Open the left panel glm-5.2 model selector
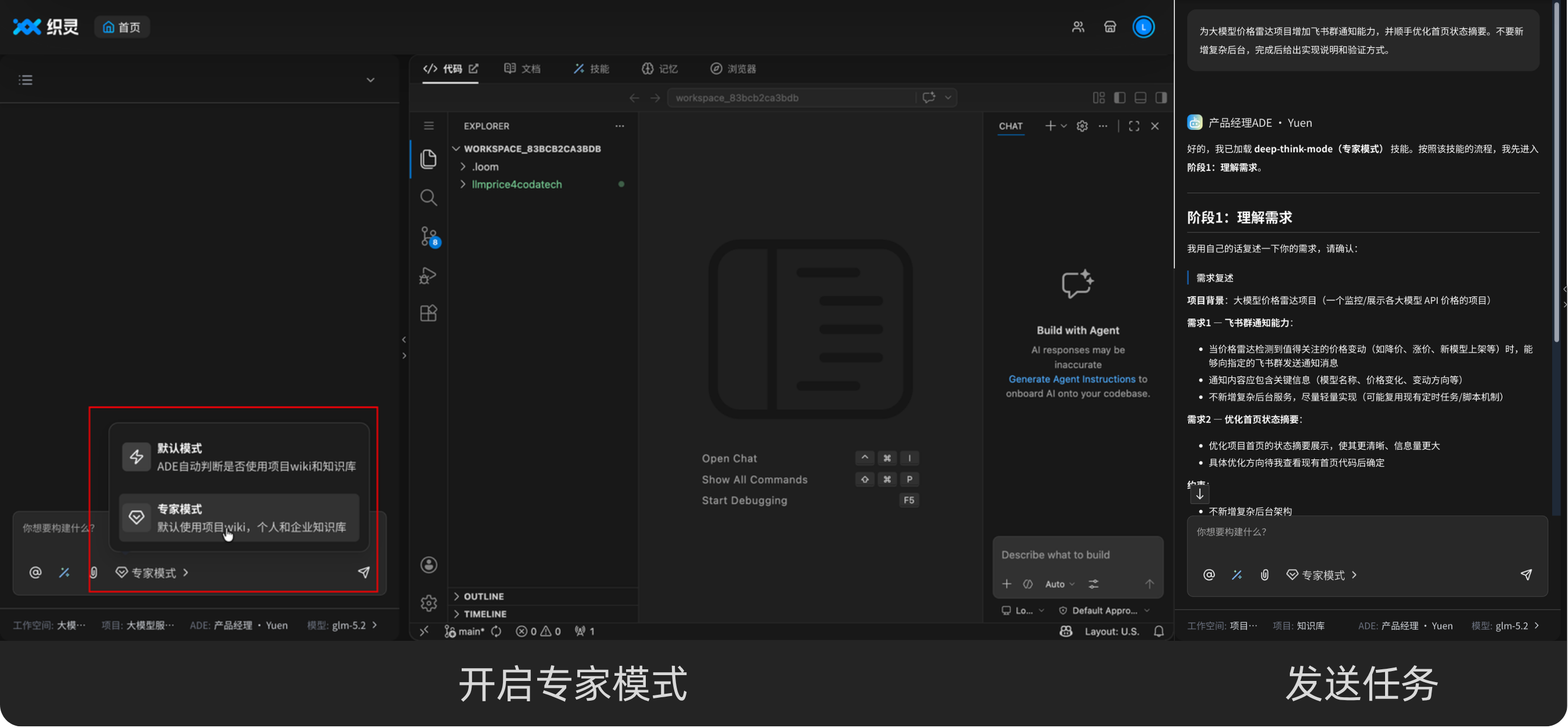 (342, 625)
